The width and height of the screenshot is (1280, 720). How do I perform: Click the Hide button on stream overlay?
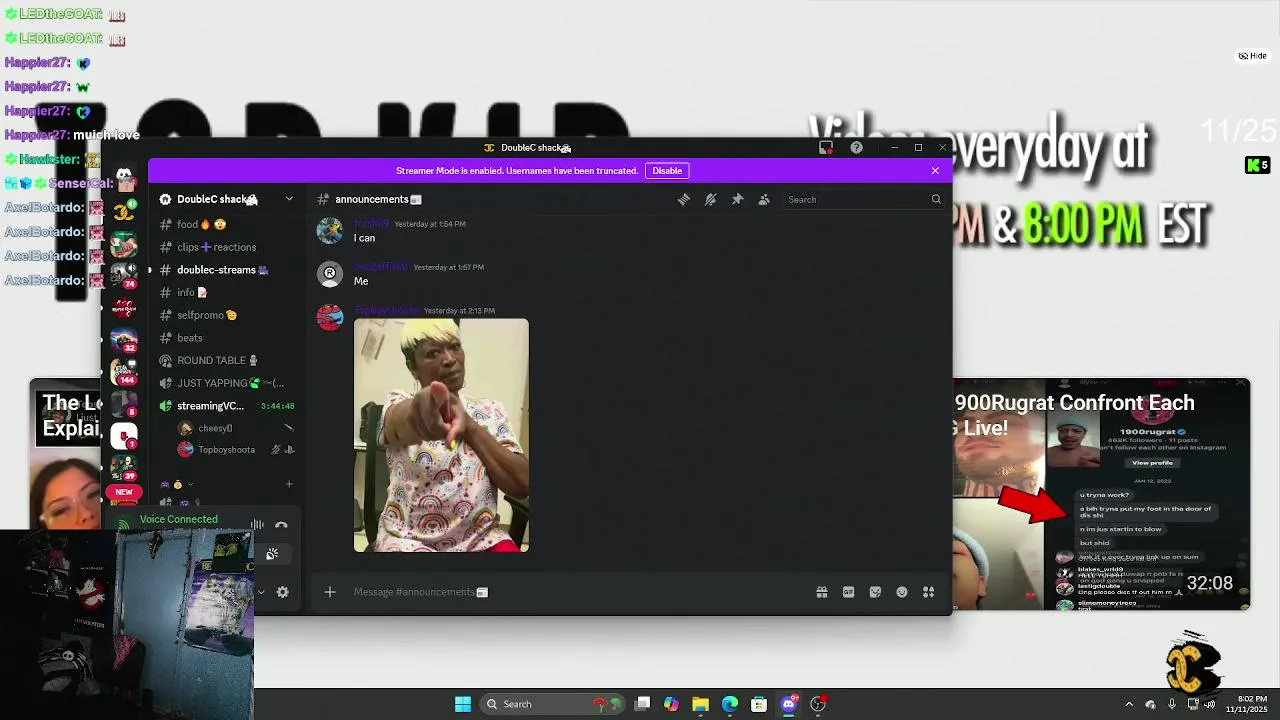[1253, 56]
